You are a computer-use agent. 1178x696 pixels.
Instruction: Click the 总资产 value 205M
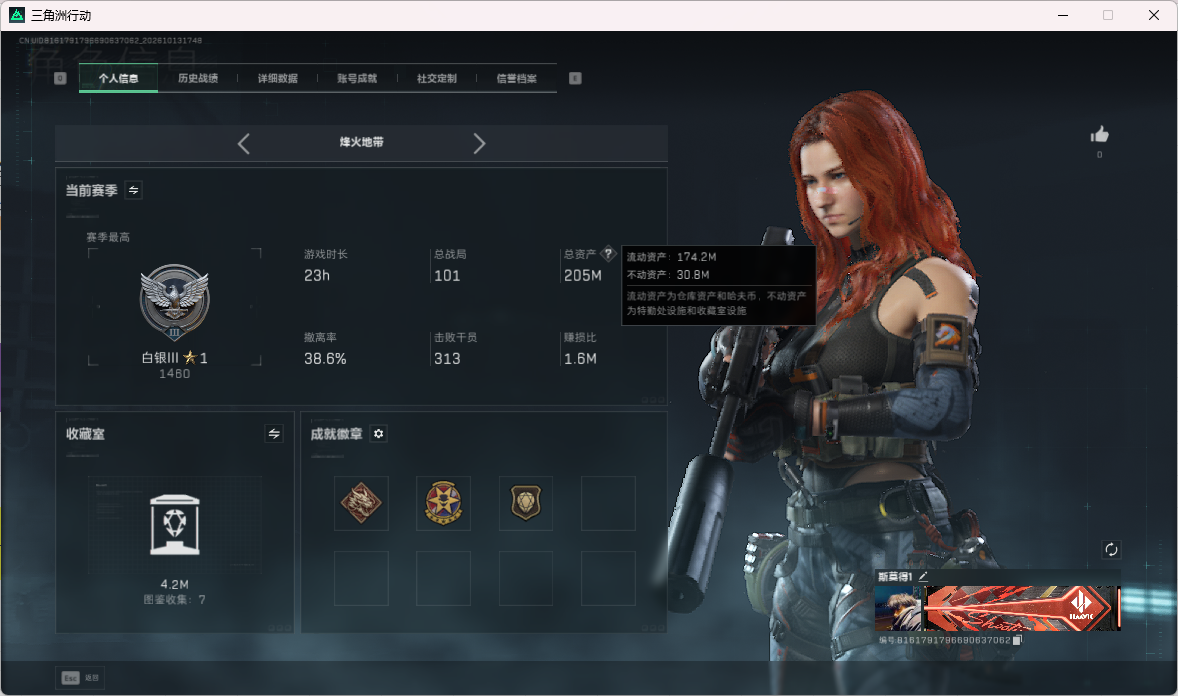click(x=583, y=276)
